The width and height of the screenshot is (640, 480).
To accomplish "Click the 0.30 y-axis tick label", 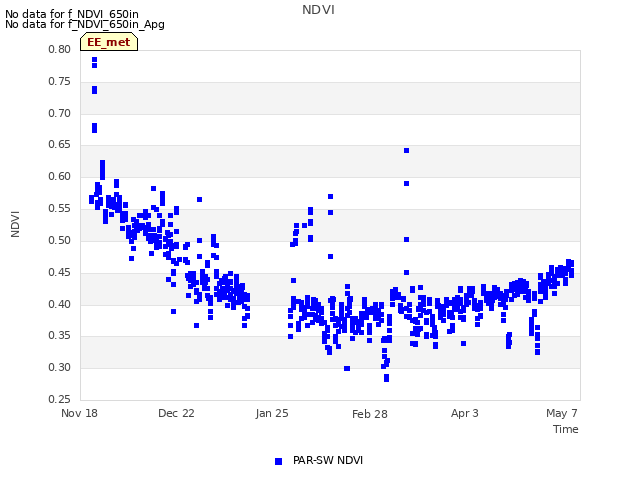I will click(59, 367).
